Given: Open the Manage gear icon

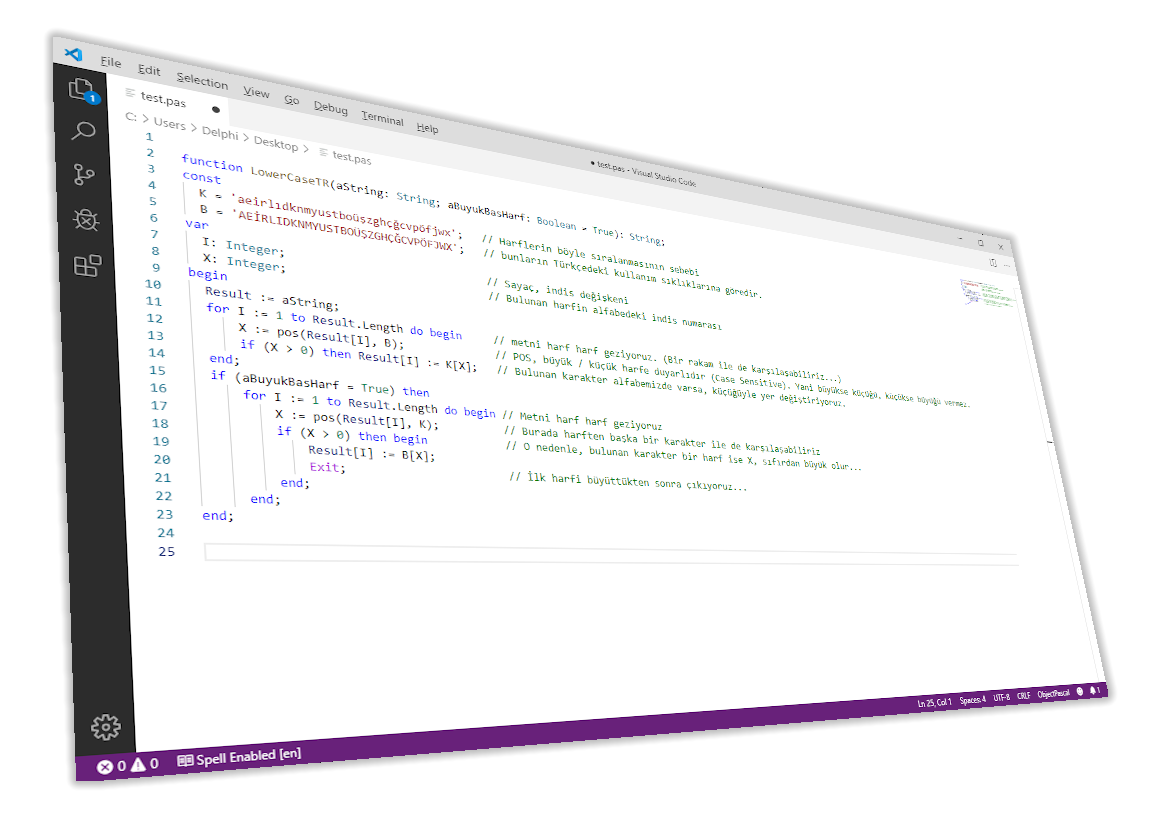Looking at the screenshot, I should point(105,727).
